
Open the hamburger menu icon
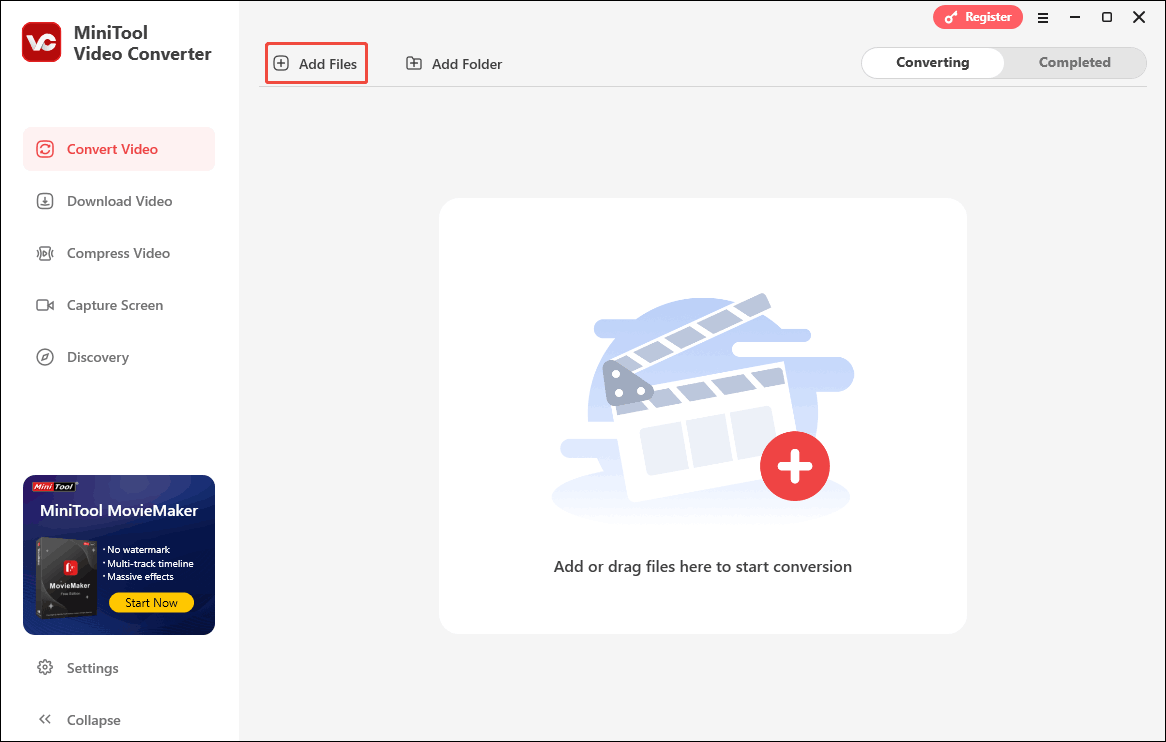pos(1043,18)
